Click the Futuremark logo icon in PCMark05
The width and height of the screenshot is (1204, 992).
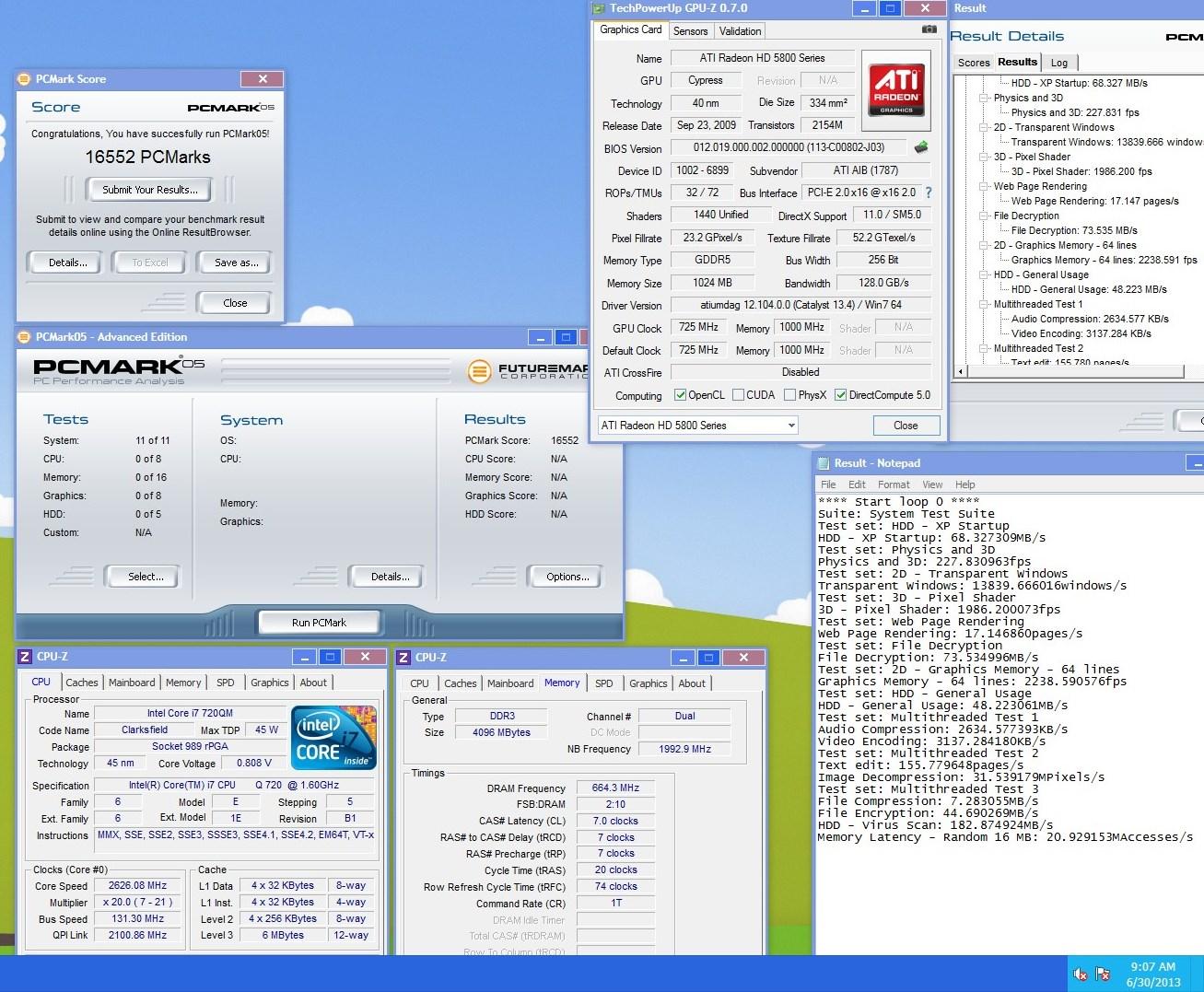point(479,372)
